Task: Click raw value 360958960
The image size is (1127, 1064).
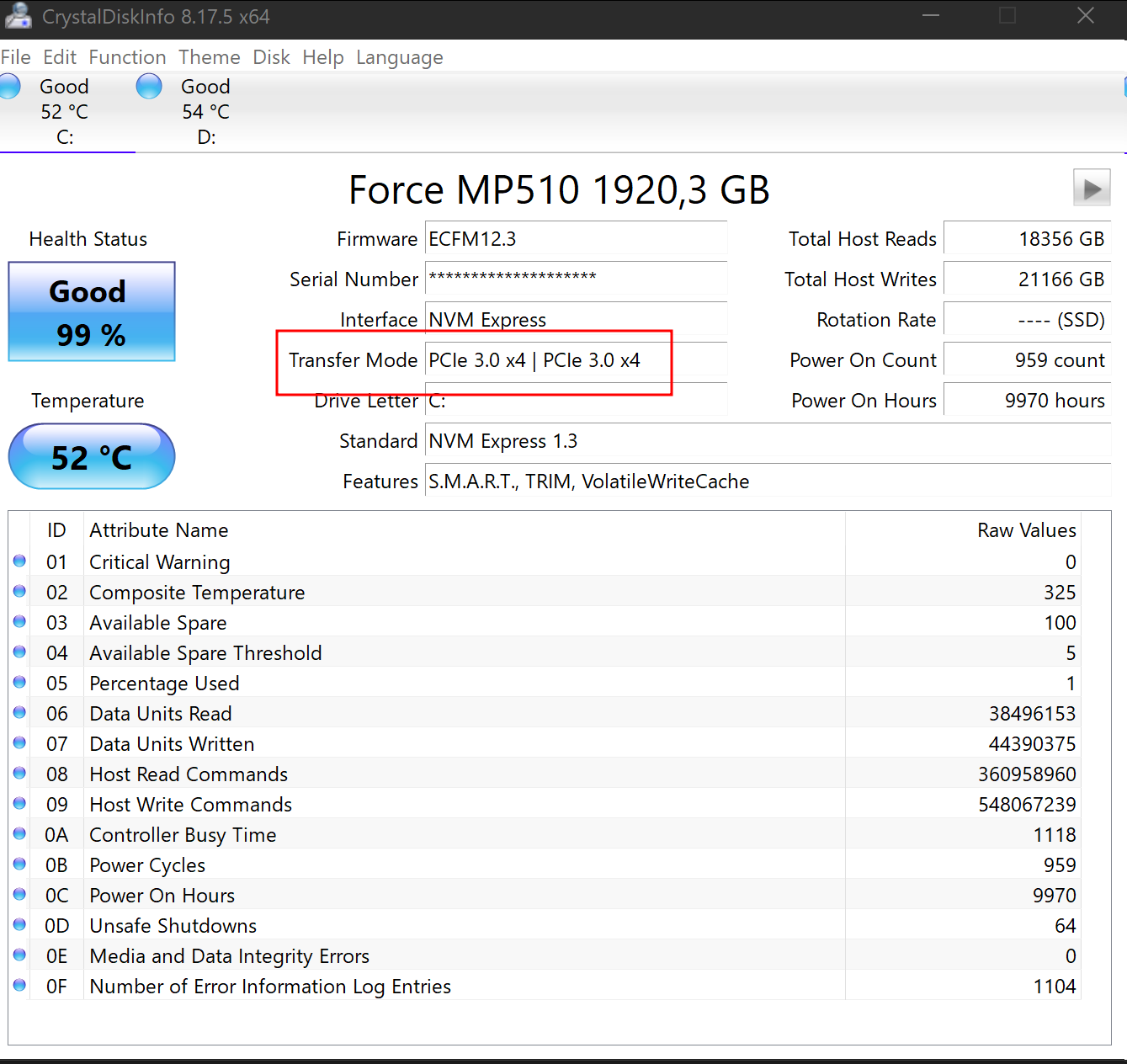Action: (1027, 774)
